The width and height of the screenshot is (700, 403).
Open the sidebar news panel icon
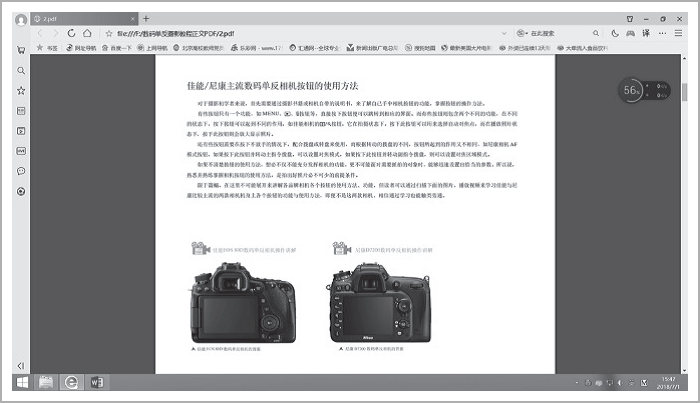[21, 111]
